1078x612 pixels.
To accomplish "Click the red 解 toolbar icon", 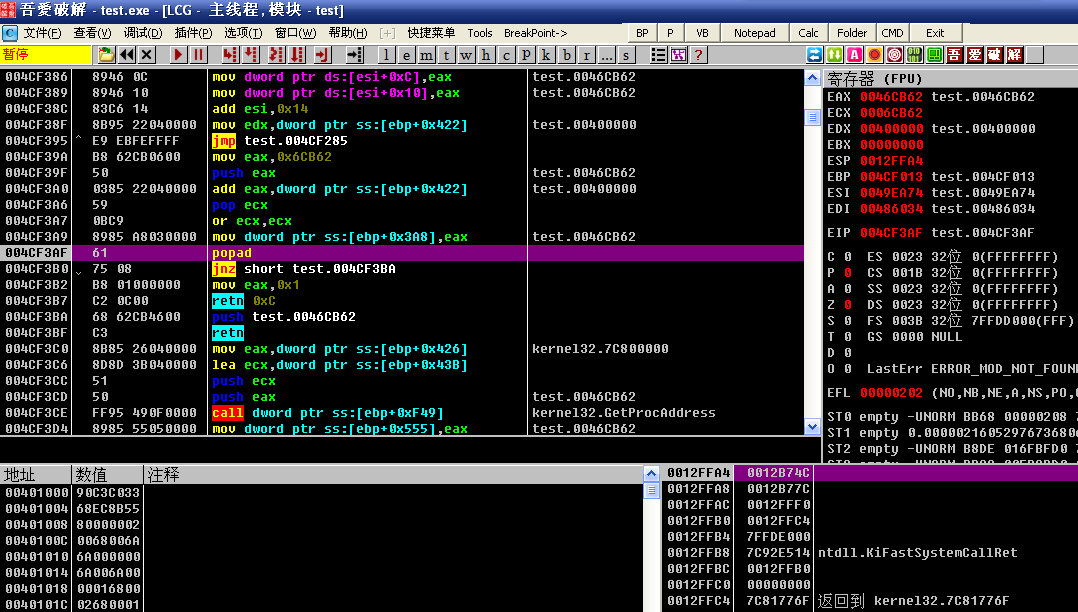I will click(1015, 55).
